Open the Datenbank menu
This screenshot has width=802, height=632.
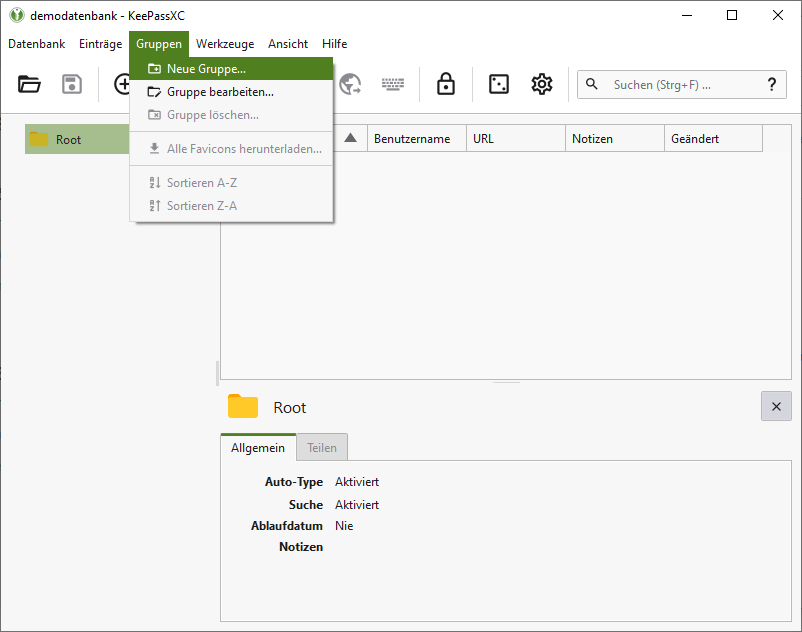pyautogui.click(x=37, y=44)
